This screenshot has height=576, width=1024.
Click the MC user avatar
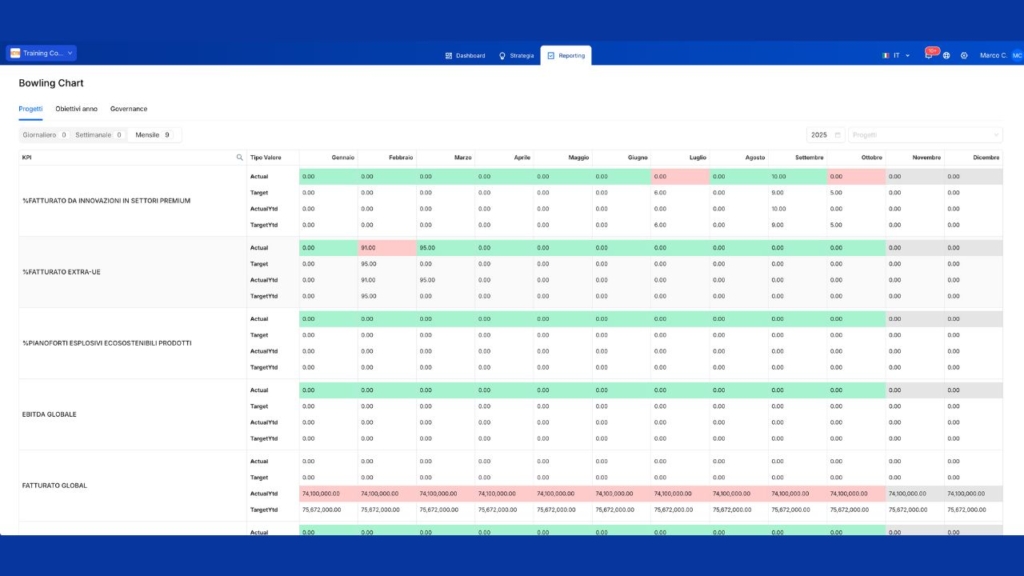[1016, 56]
